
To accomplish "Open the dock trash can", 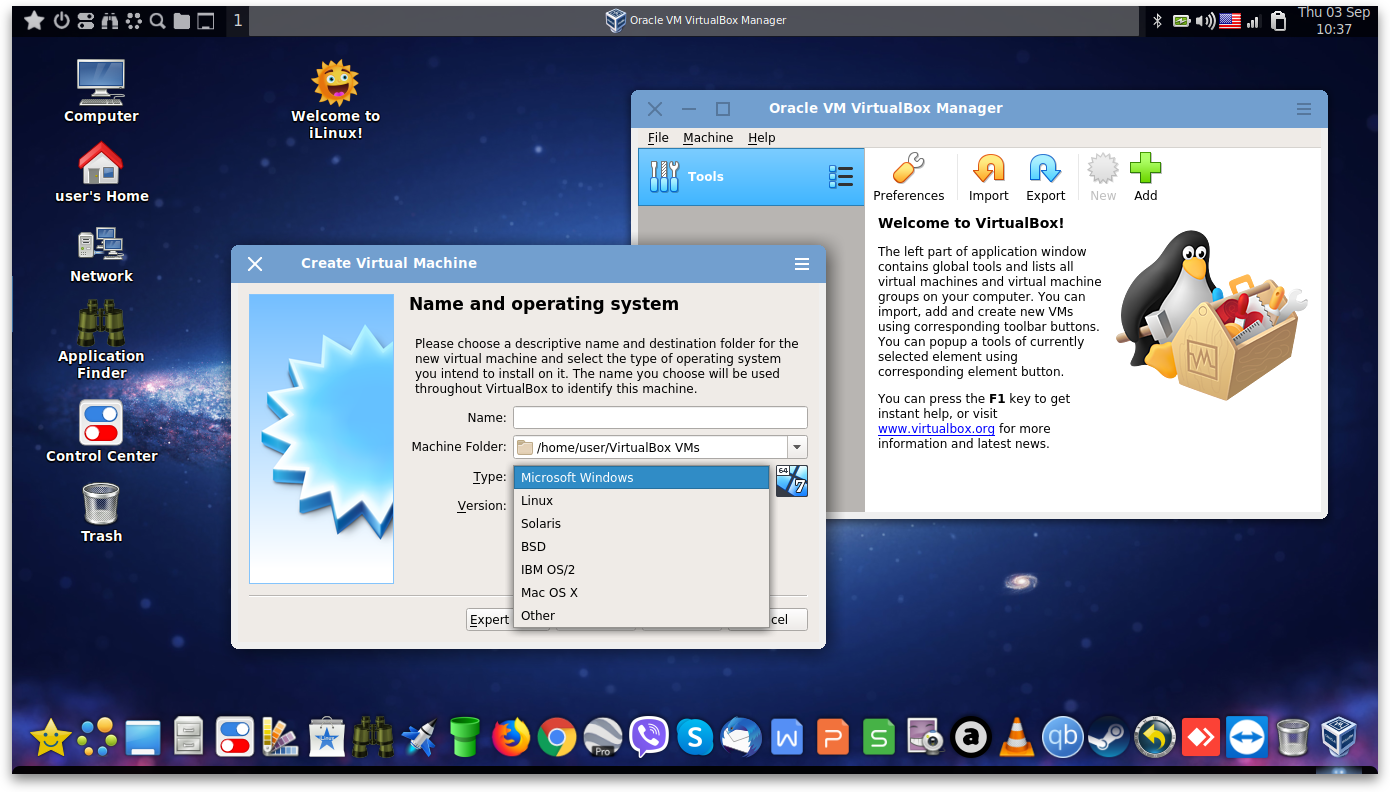I will tap(1292, 738).
